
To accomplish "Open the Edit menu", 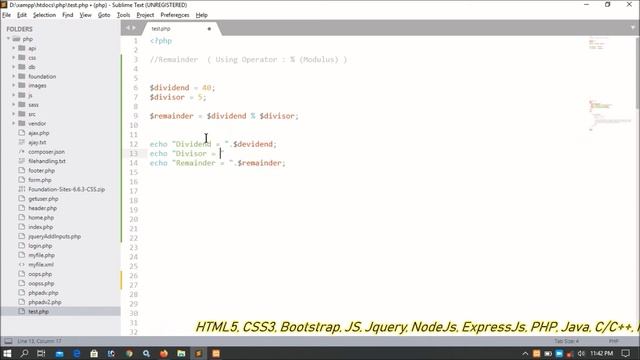I will pyautogui.click(x=22, y=15).
